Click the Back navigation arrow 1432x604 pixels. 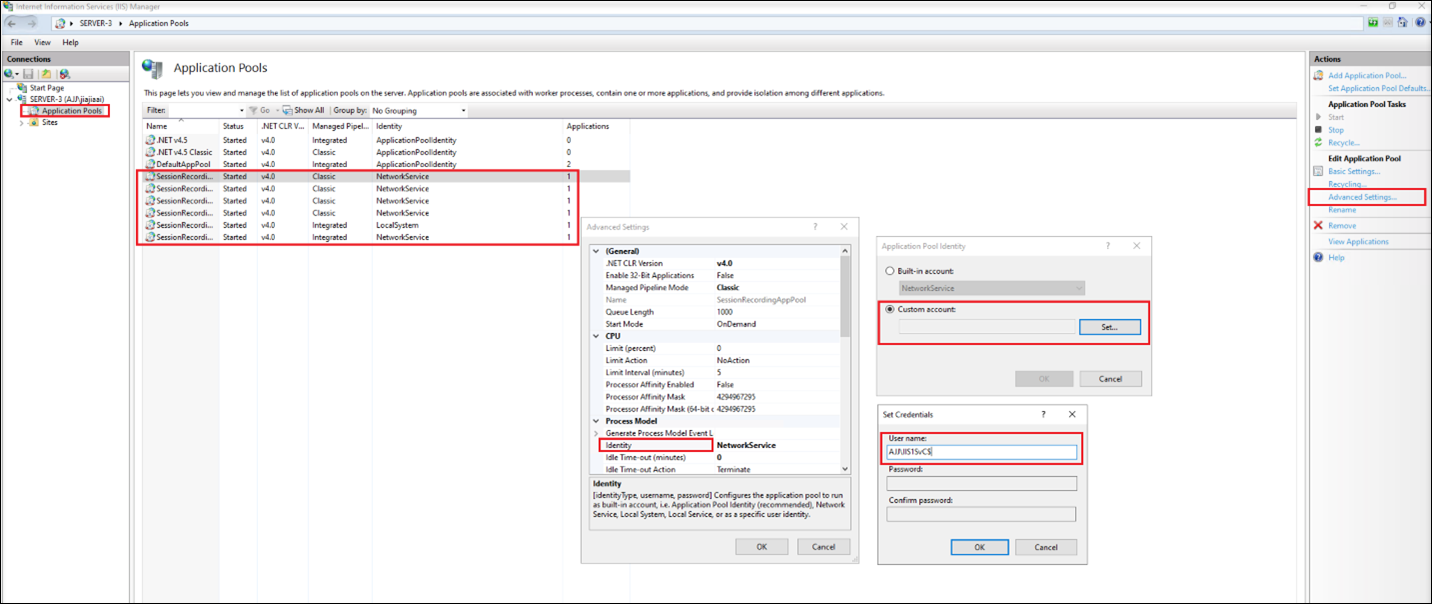(x=11, y=22)
